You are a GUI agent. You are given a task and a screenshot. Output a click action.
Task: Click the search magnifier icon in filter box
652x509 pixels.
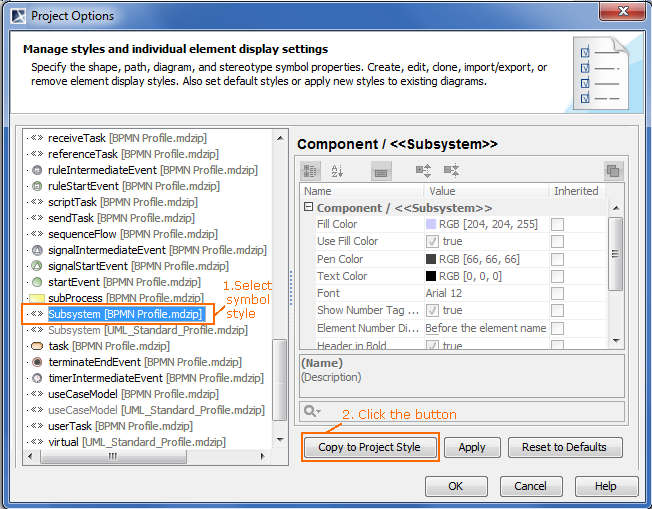tap(309, 412)
